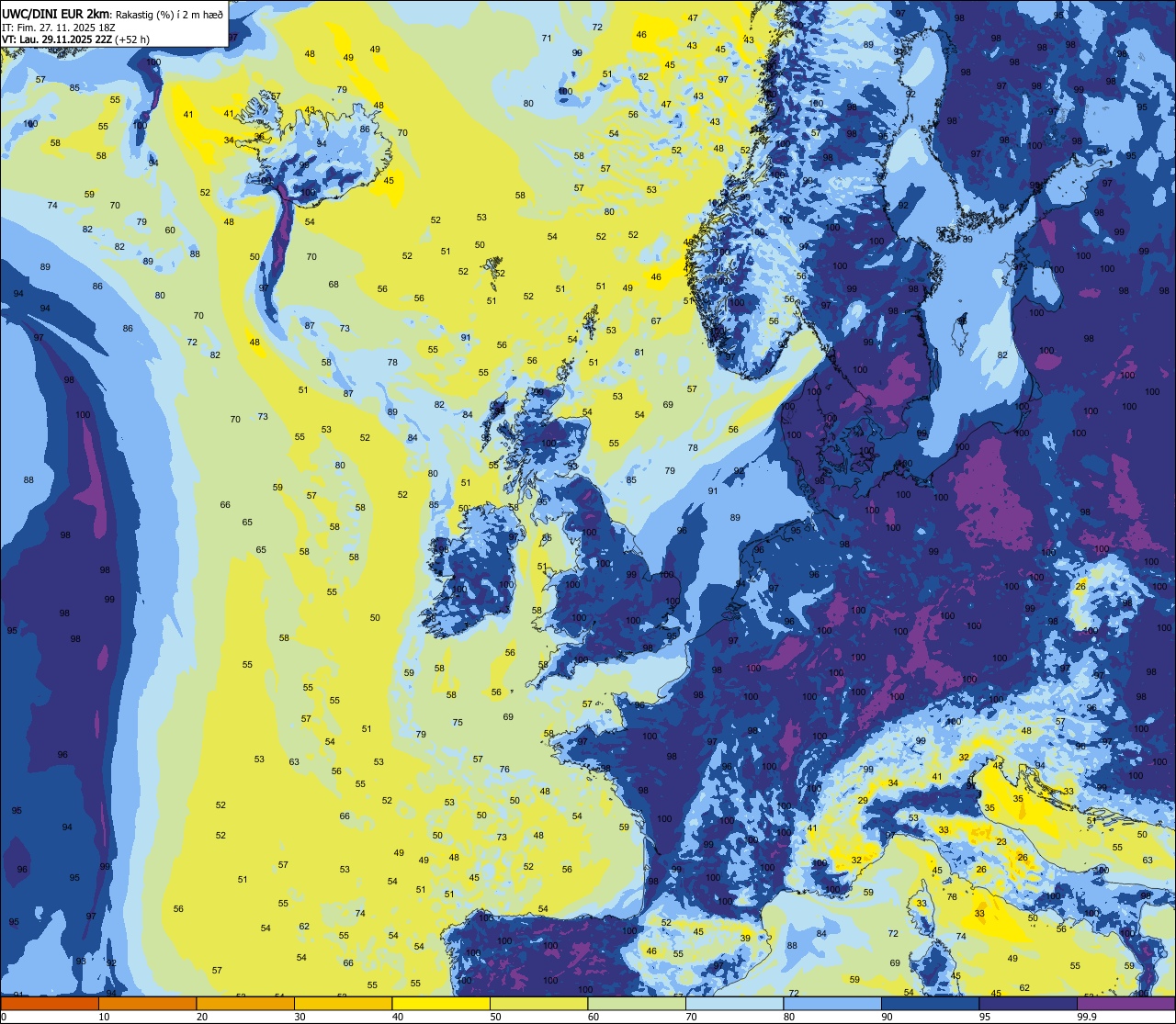The height and width of the screenshot is (1024, 1176).
Task: Click the dark orange 0–10 legend color segment
Action: (50, 1004)
